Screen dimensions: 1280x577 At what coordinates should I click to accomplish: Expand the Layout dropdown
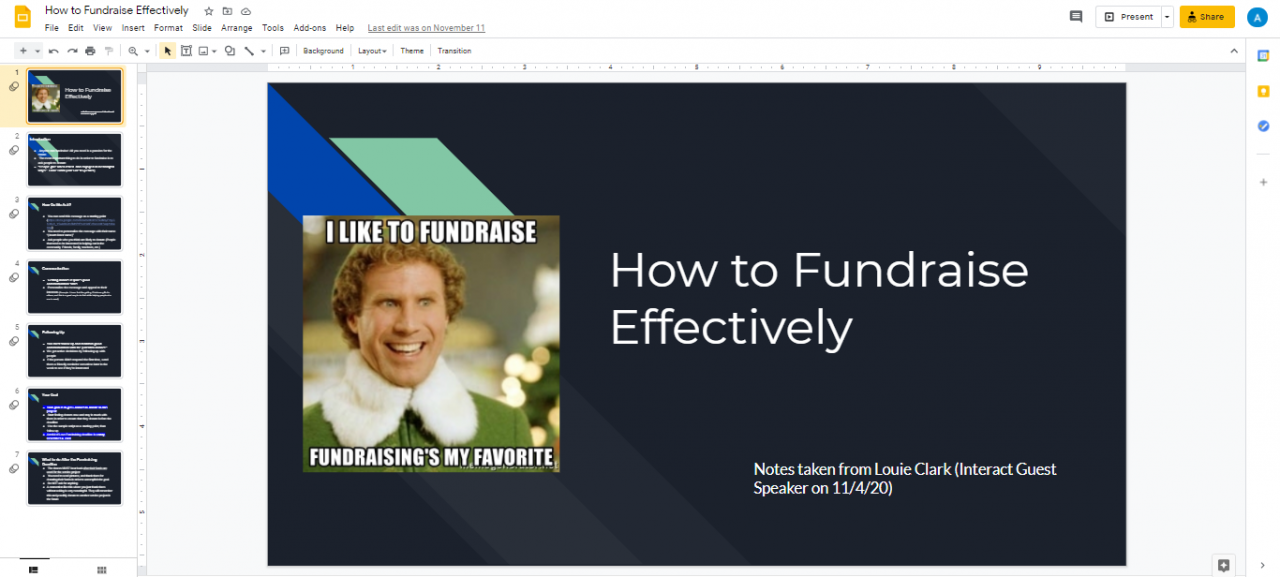pyautogui.click(x=372, y=51)
